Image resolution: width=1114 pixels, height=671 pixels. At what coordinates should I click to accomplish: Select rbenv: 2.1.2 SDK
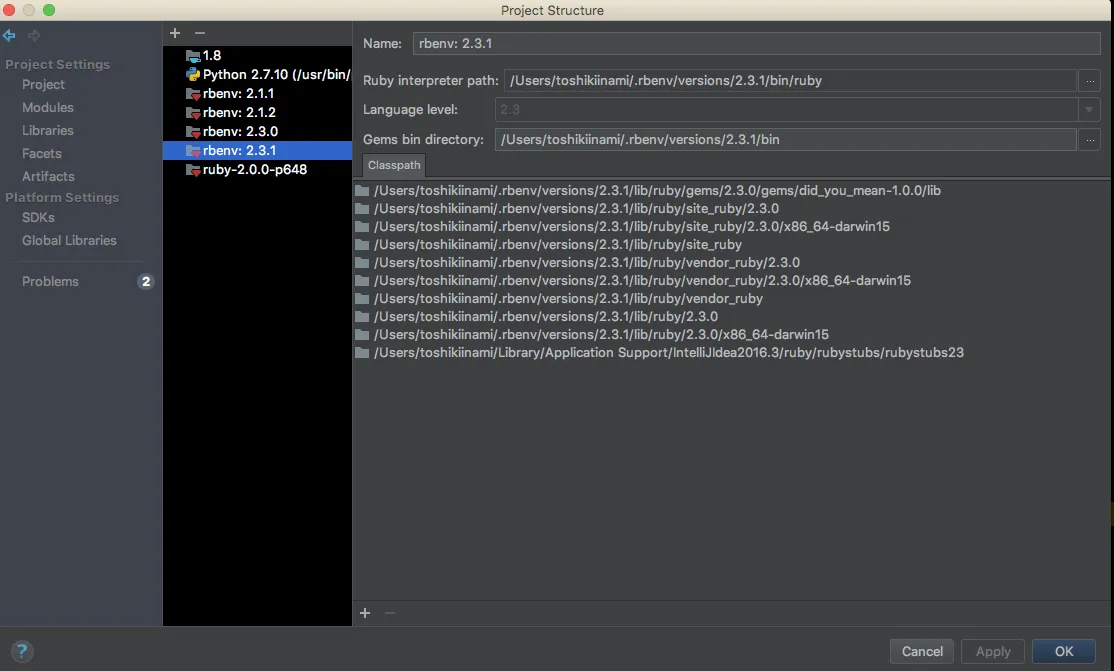click(257, 112)
